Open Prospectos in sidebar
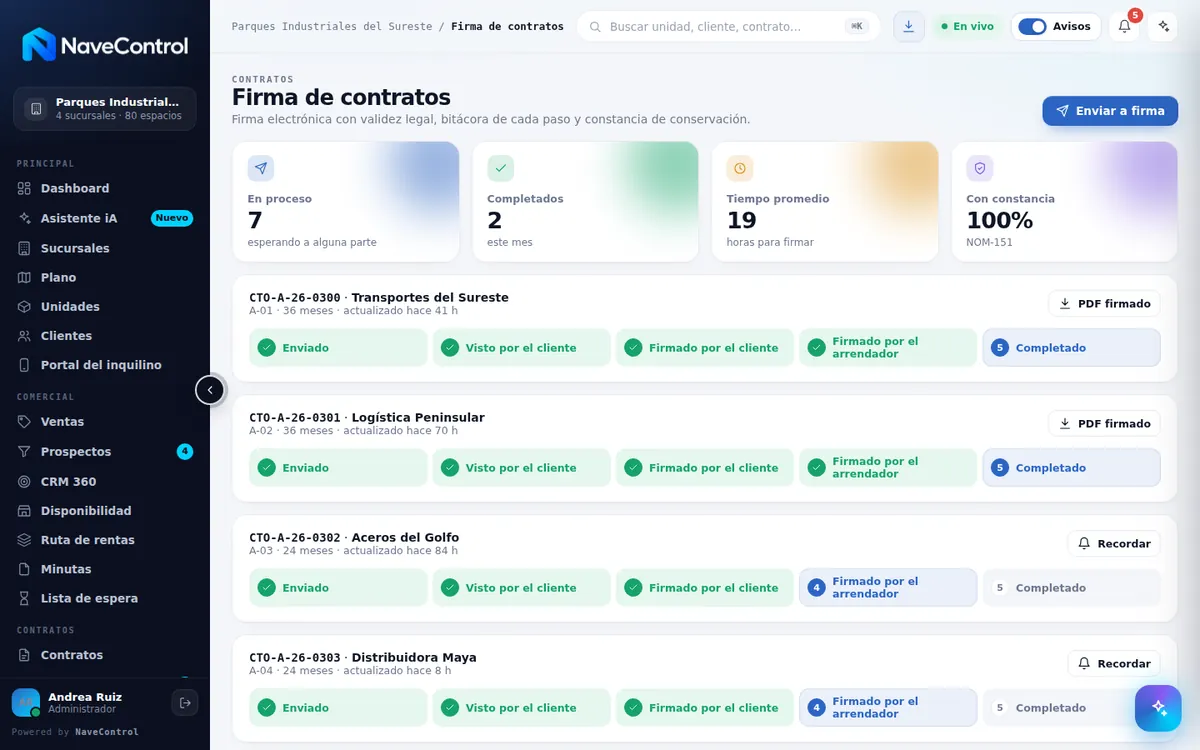The height and width of the screenshot is (750, 1200). tap(105, 452)
